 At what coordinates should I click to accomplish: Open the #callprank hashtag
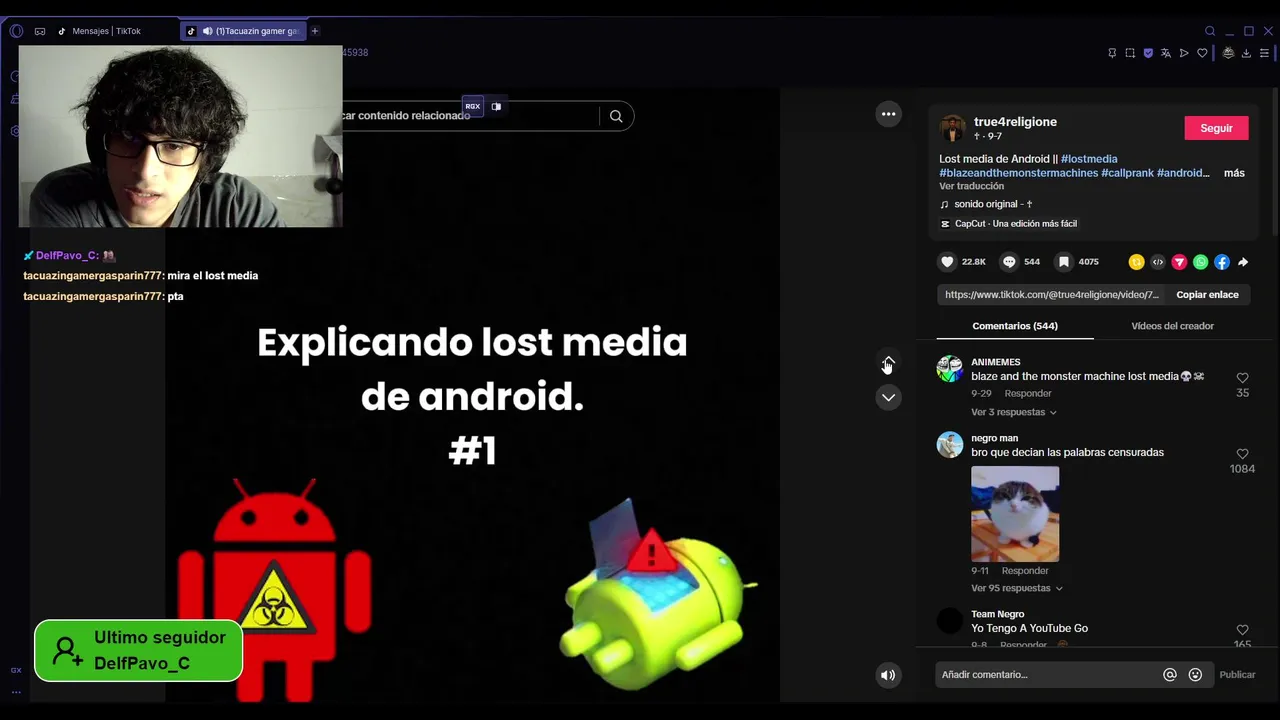(x=1127, y=173)
